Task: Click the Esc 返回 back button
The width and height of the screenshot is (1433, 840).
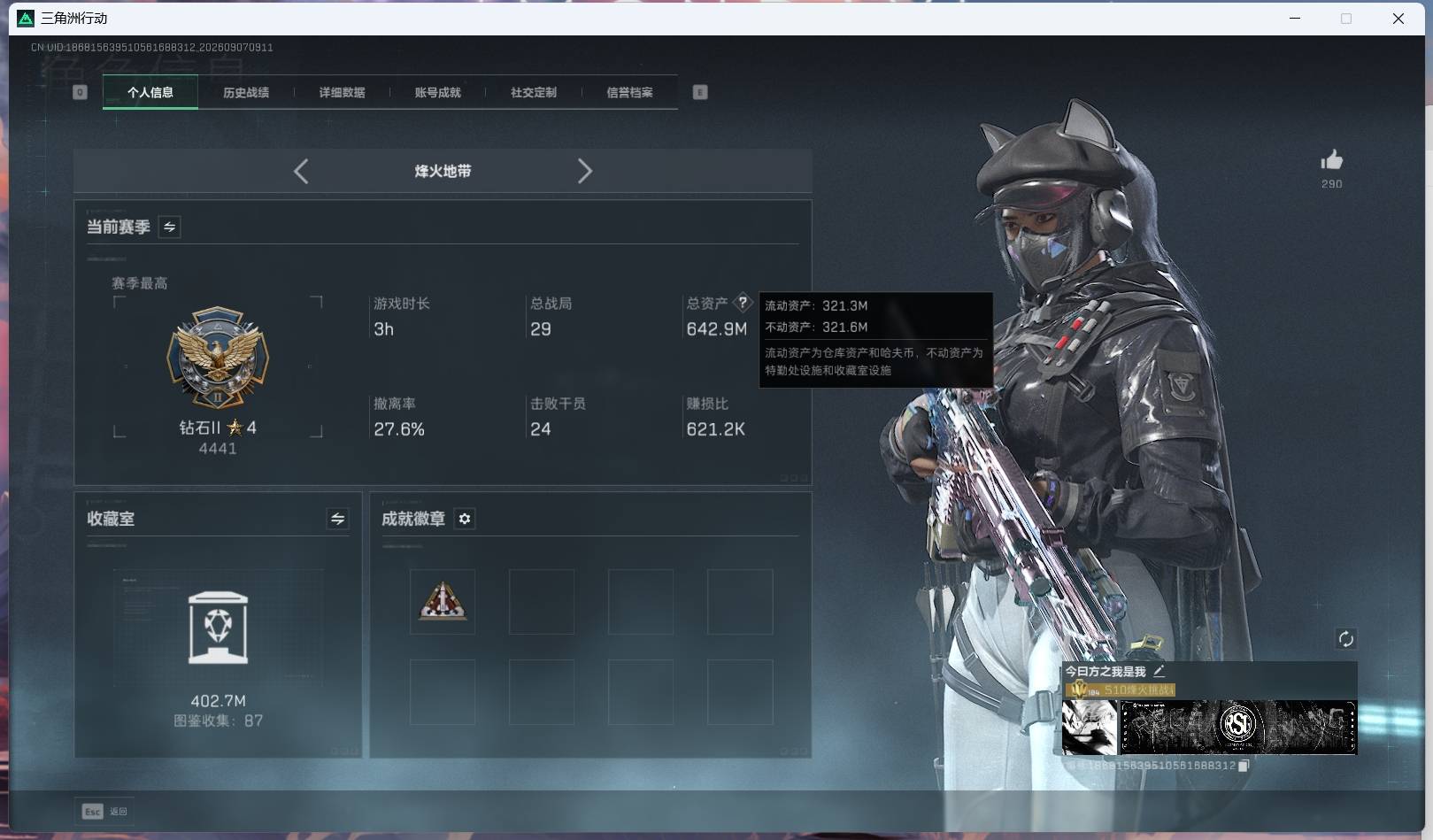Action: (104, 811)
